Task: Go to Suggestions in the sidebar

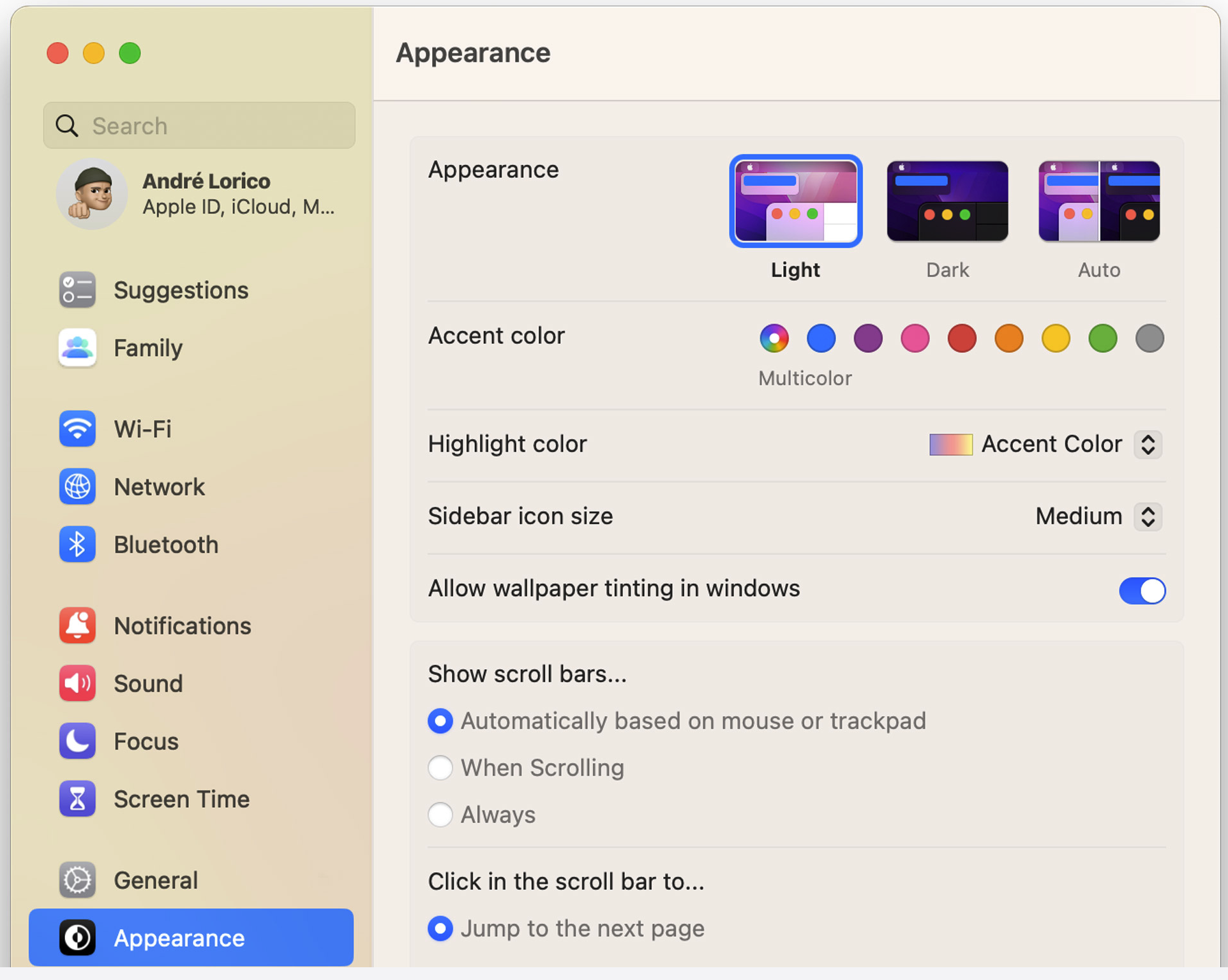Action: click(x=181, y=290)
